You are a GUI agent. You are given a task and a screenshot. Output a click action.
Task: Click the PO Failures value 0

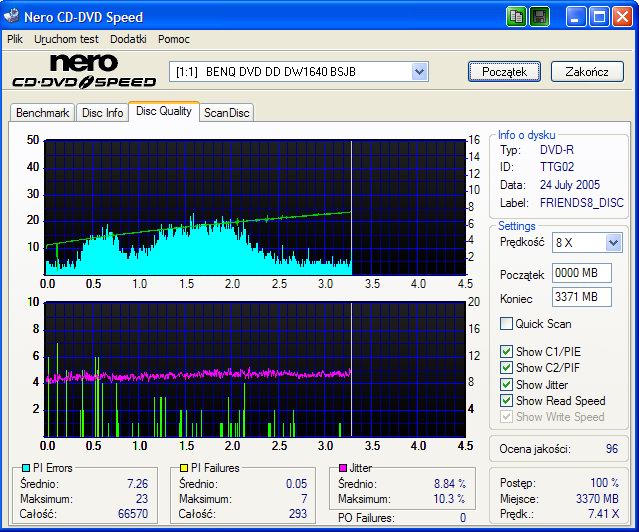tap(463, 518)
